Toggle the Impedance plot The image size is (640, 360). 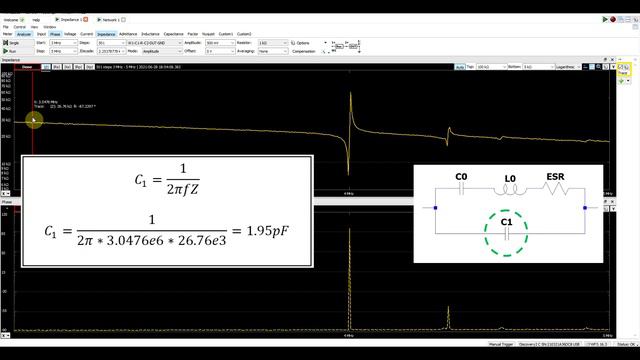coord(106,34)
